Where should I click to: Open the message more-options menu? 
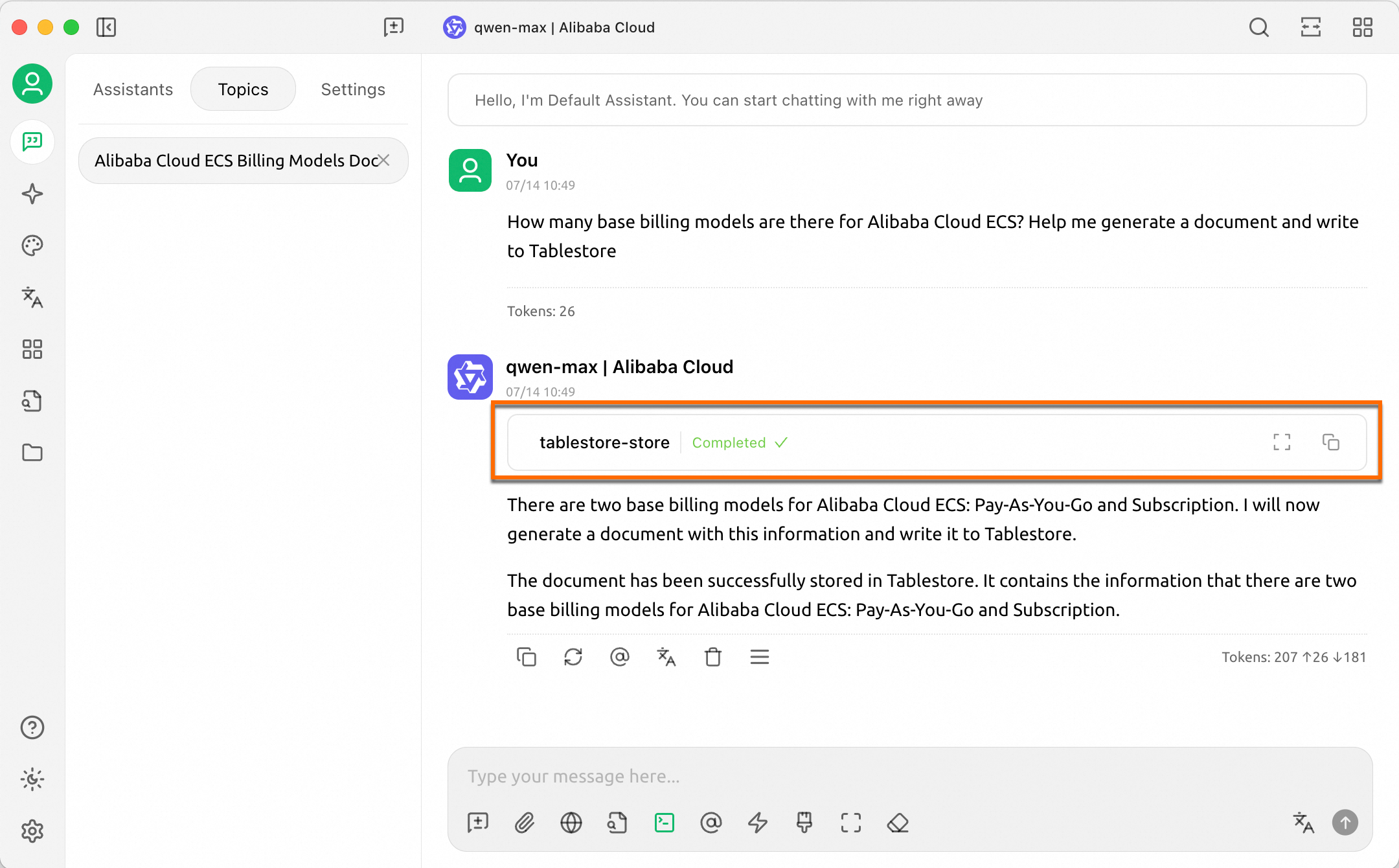pos(760,657)
